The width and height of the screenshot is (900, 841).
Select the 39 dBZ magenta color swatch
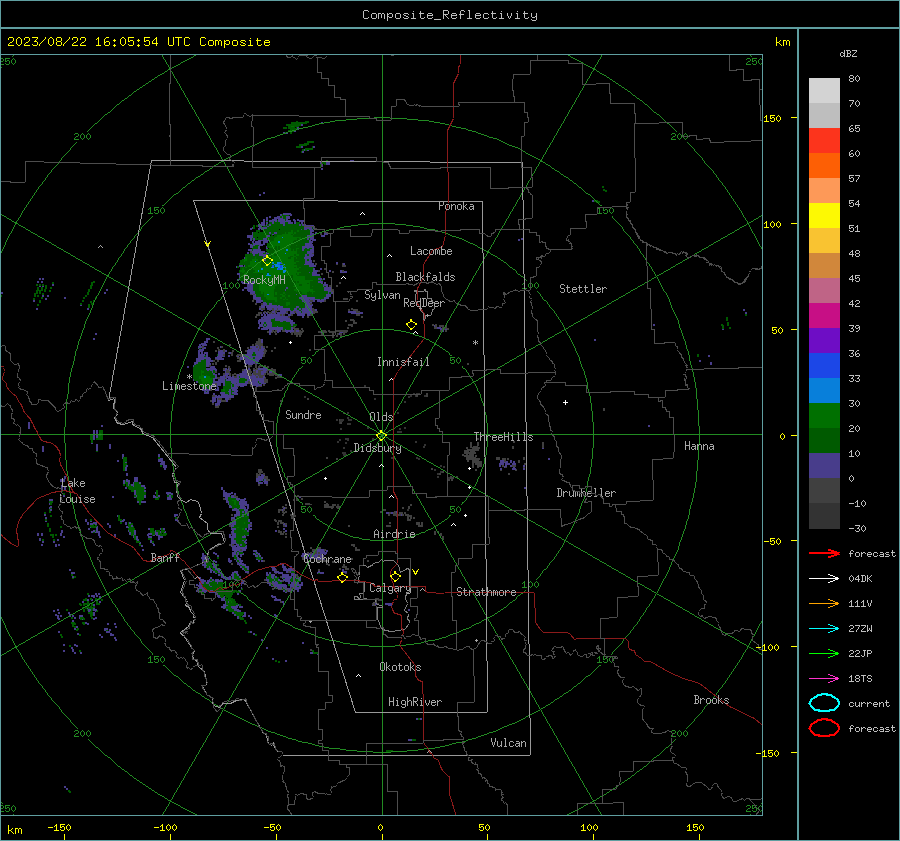[824, 316]
